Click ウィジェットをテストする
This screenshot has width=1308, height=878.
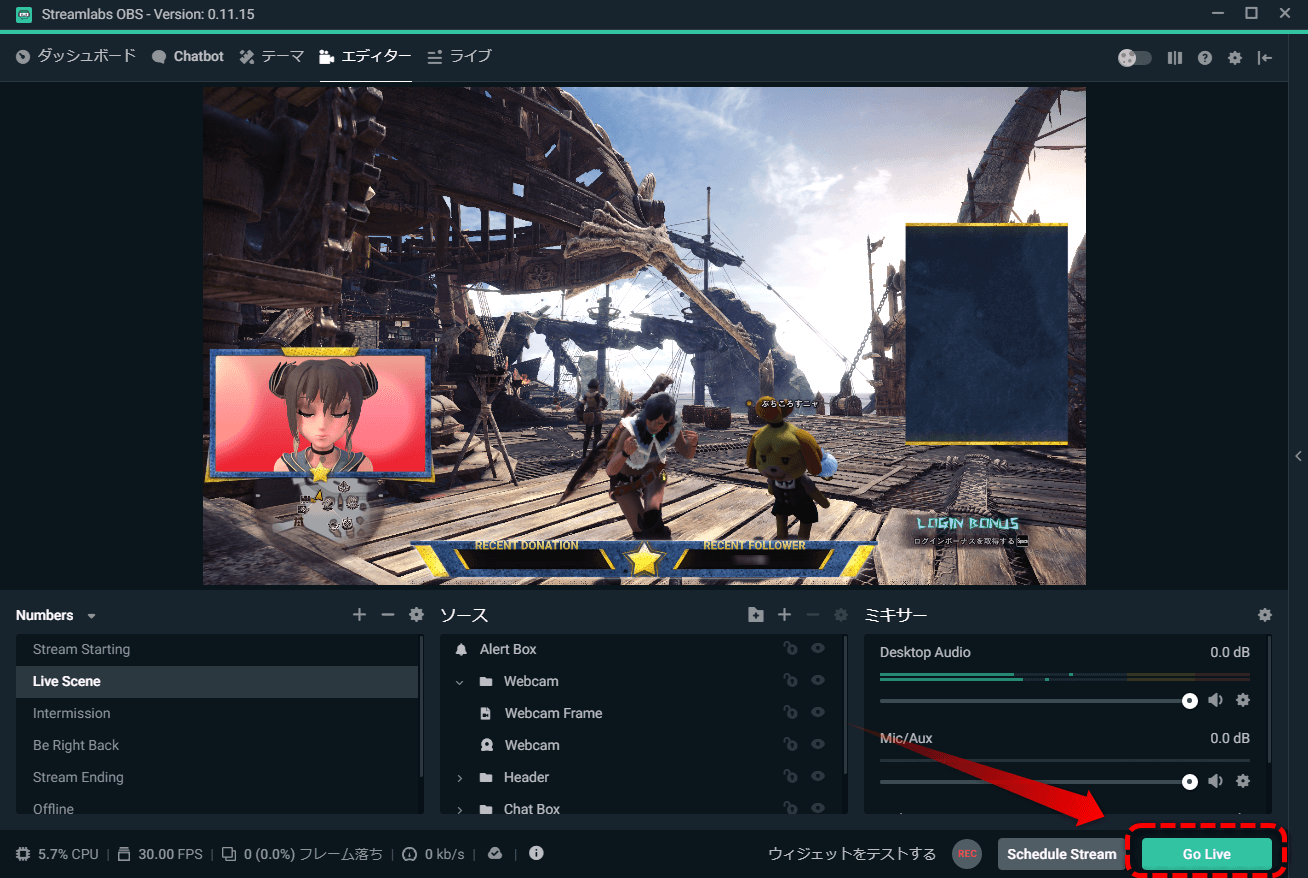(852, 854)
